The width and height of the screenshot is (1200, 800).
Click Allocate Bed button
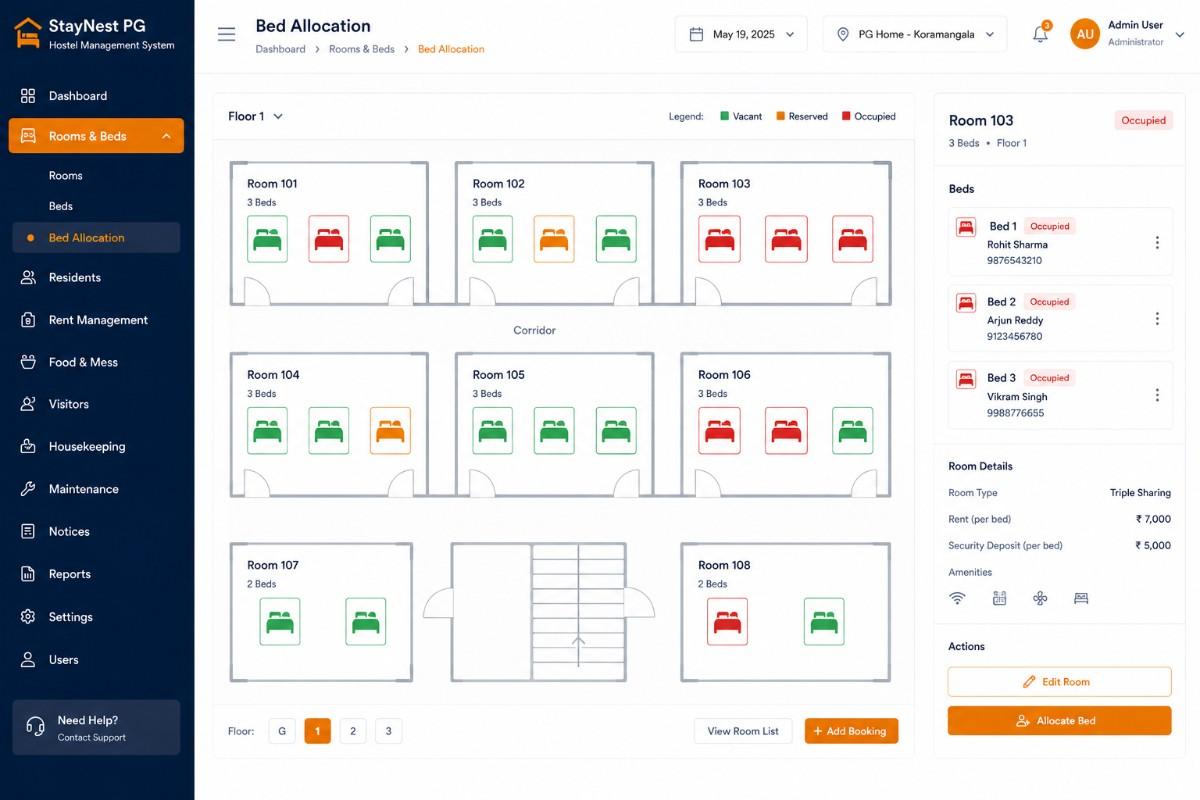[x=1059, y=720]
